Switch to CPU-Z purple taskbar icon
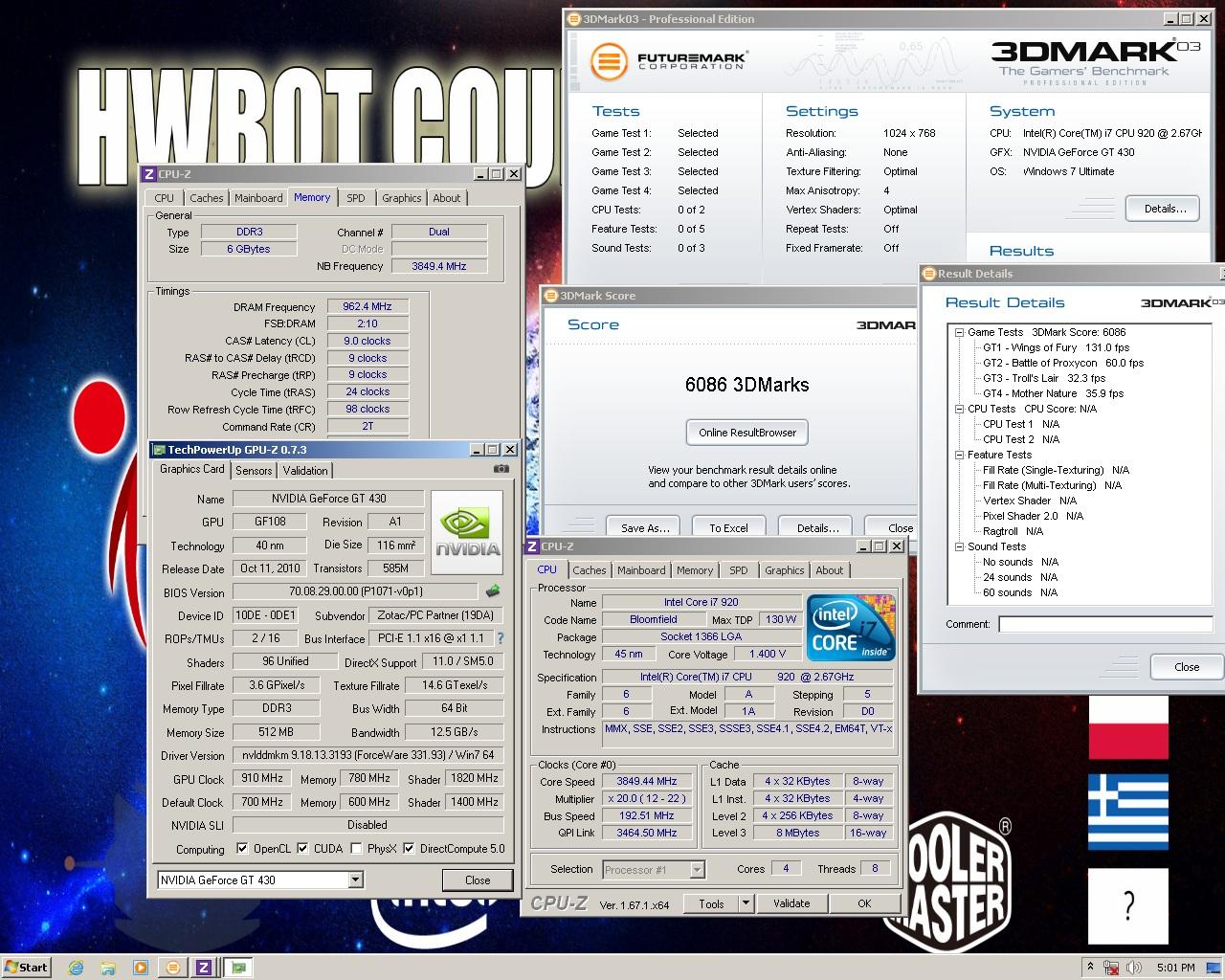 pyautogui.click(x=204, y=967)
